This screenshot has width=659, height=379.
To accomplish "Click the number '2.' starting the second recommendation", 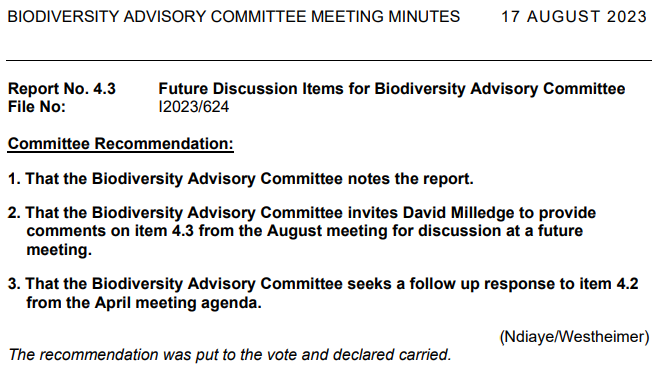I will click(14, 213).
